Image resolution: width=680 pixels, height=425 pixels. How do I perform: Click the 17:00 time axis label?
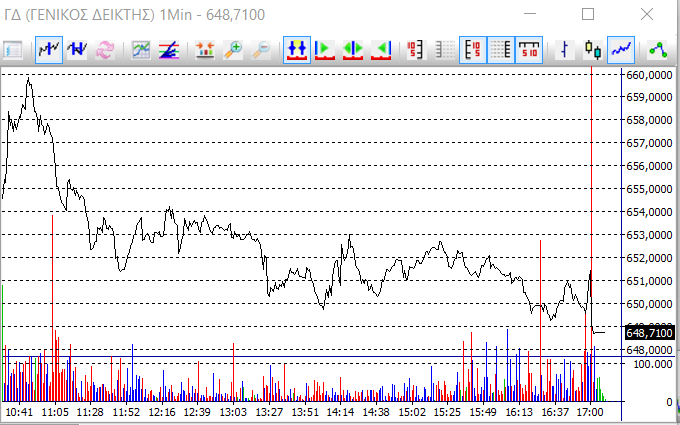(x=590, y=412)
